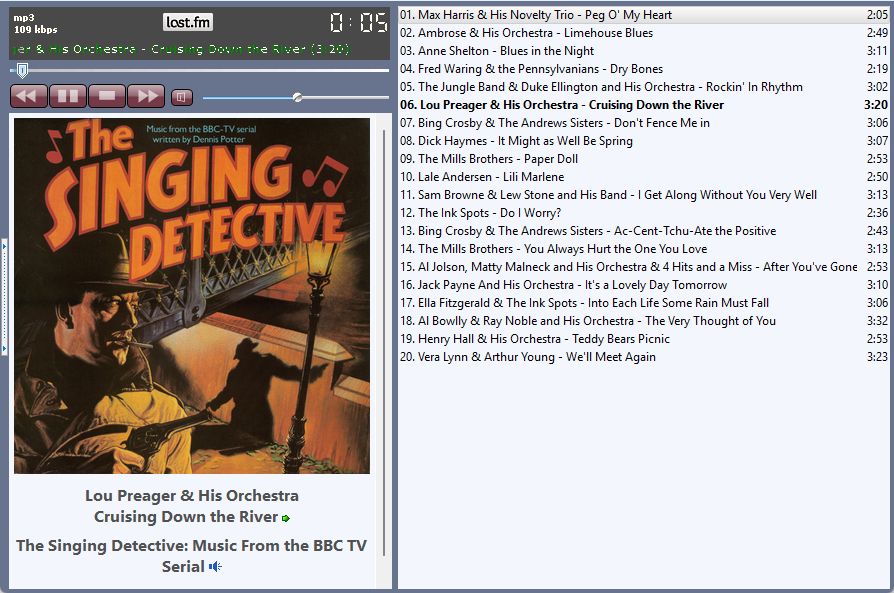Select track 15 After You've Gone
894x593 pixels.
point(644,267)
